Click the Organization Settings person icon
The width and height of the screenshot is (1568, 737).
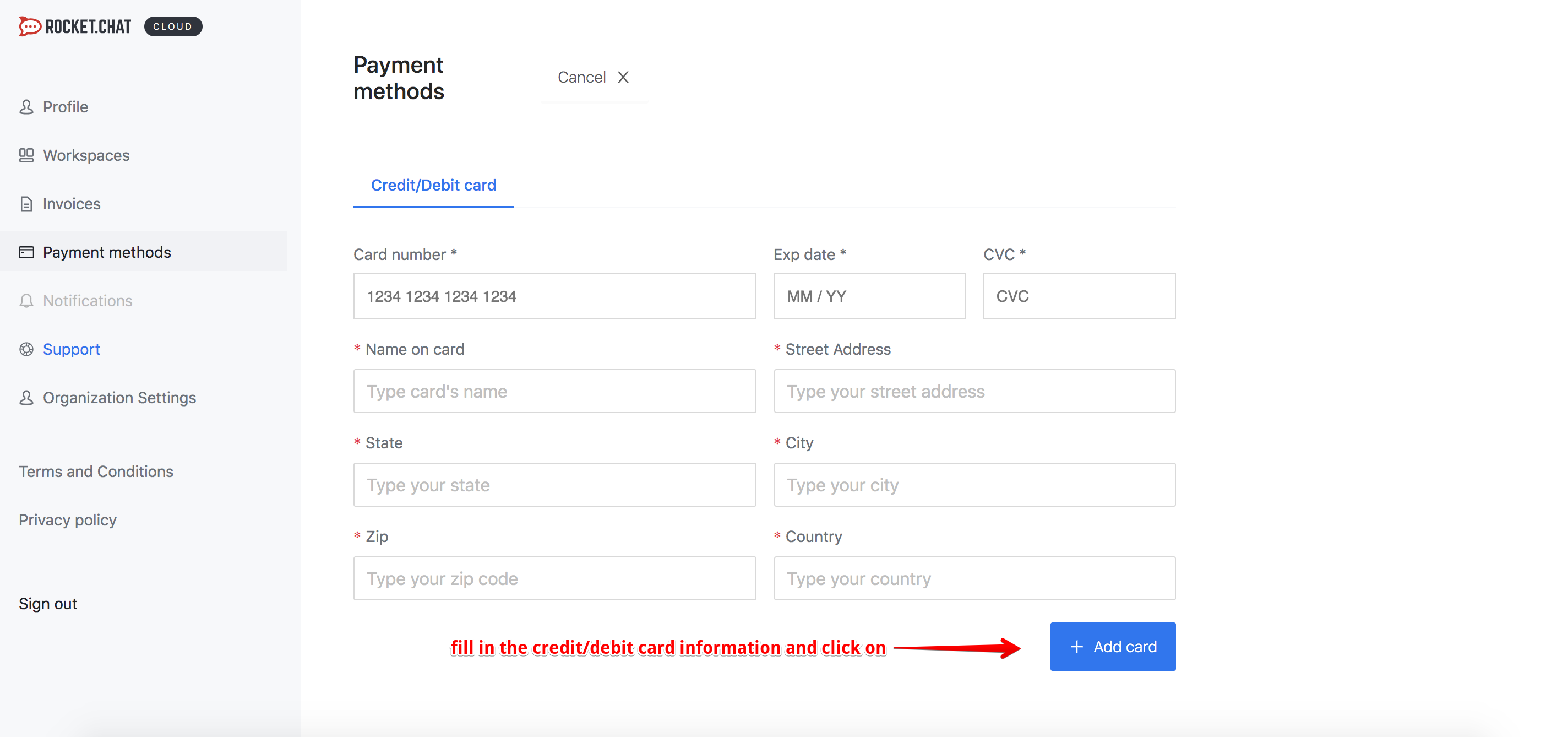tap(26, 398)
